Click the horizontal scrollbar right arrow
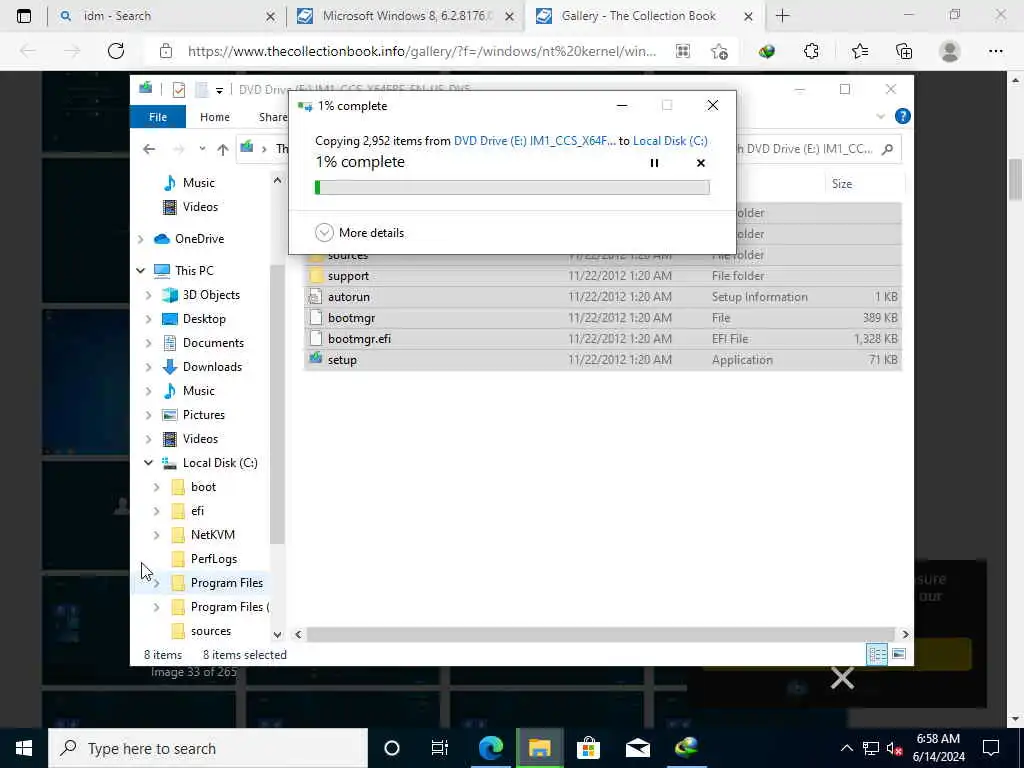This screenshot has height=768, width=1024. pos(905,634)
